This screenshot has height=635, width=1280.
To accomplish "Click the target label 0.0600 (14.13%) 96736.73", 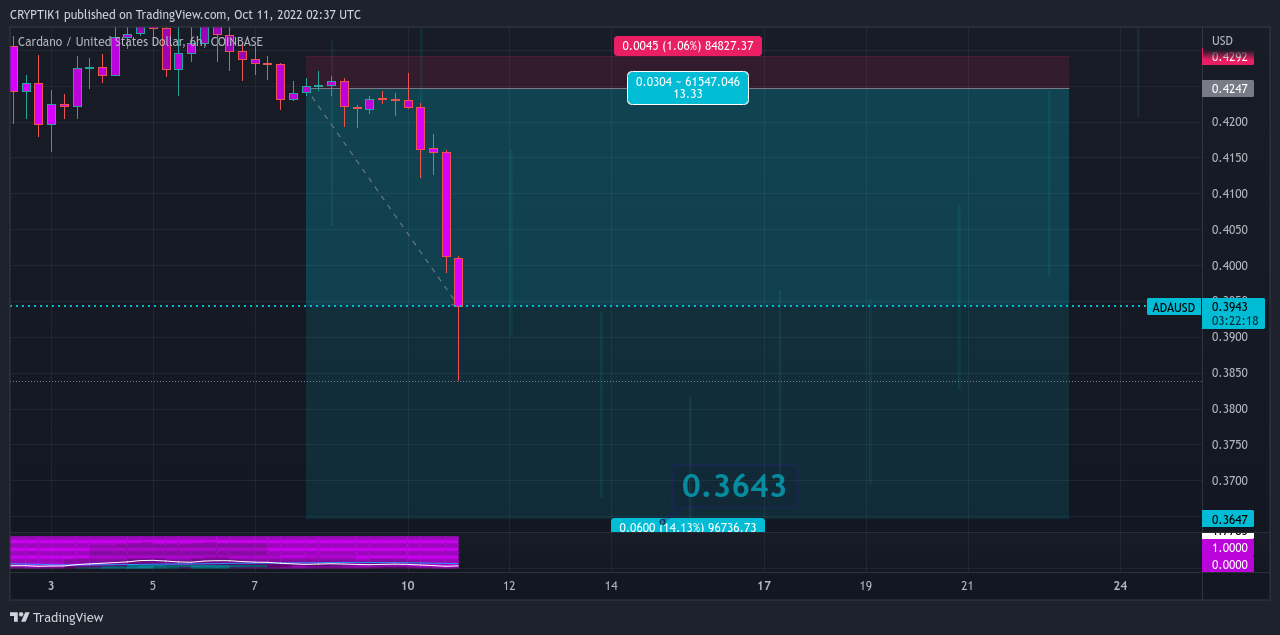I will tap(688, 526).
